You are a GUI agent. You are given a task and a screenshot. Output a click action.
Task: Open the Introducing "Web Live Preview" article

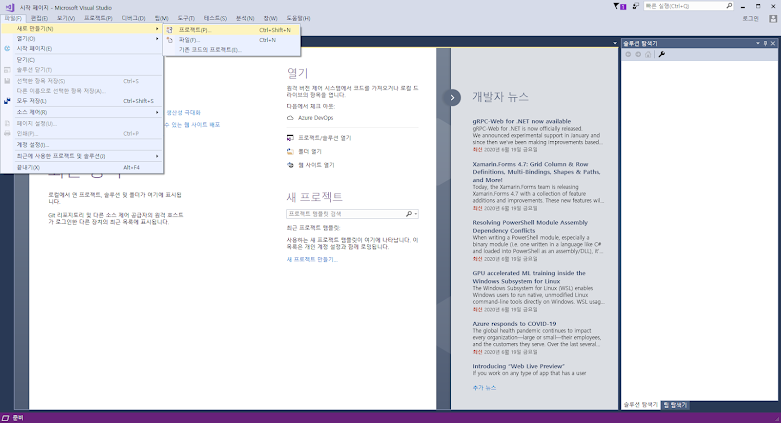[x=519, y=366]
